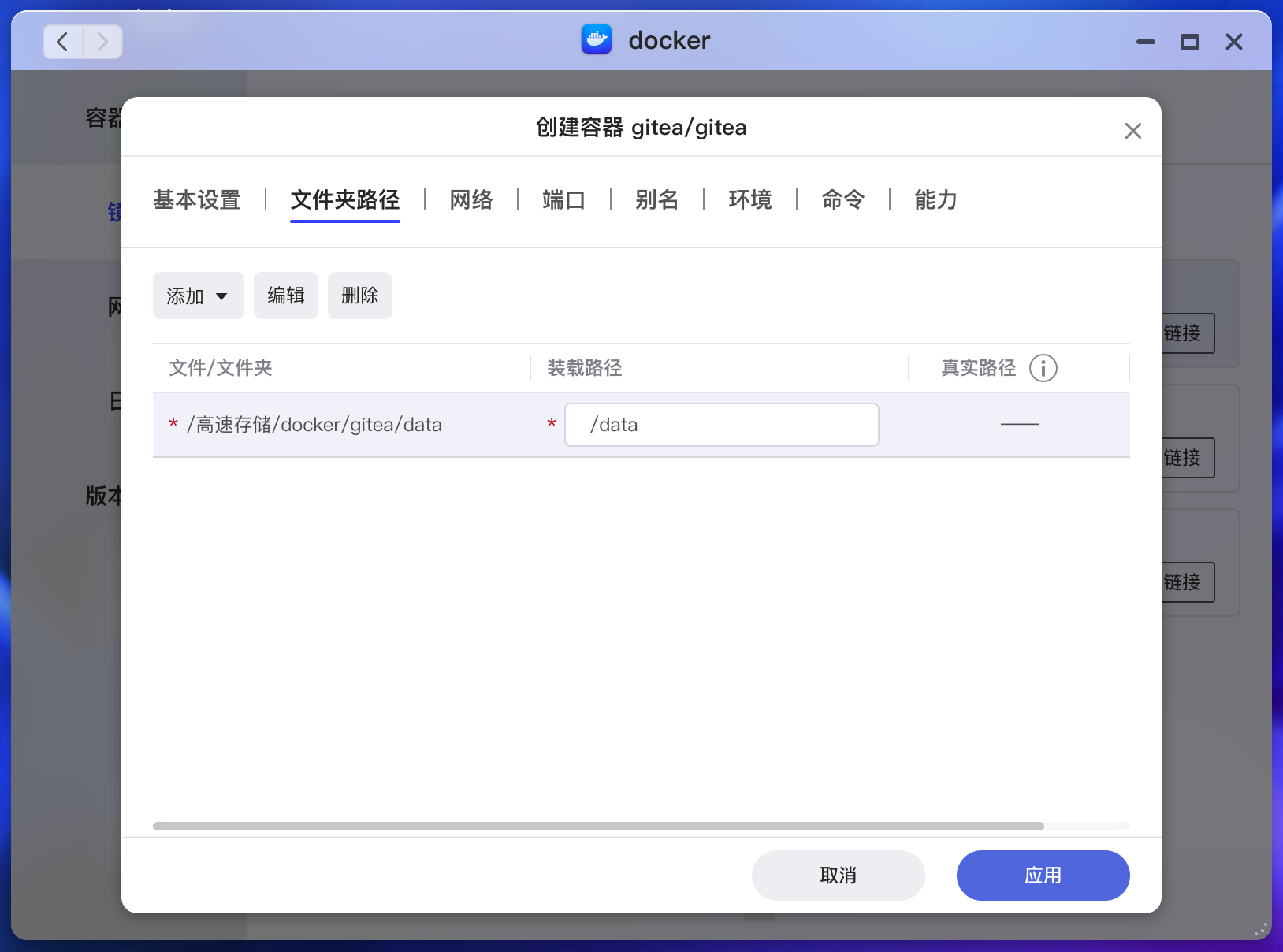Click the /data mount path input field
Image resolution: width=1283 pixels, height=952 pixels.
click(722, 425)
